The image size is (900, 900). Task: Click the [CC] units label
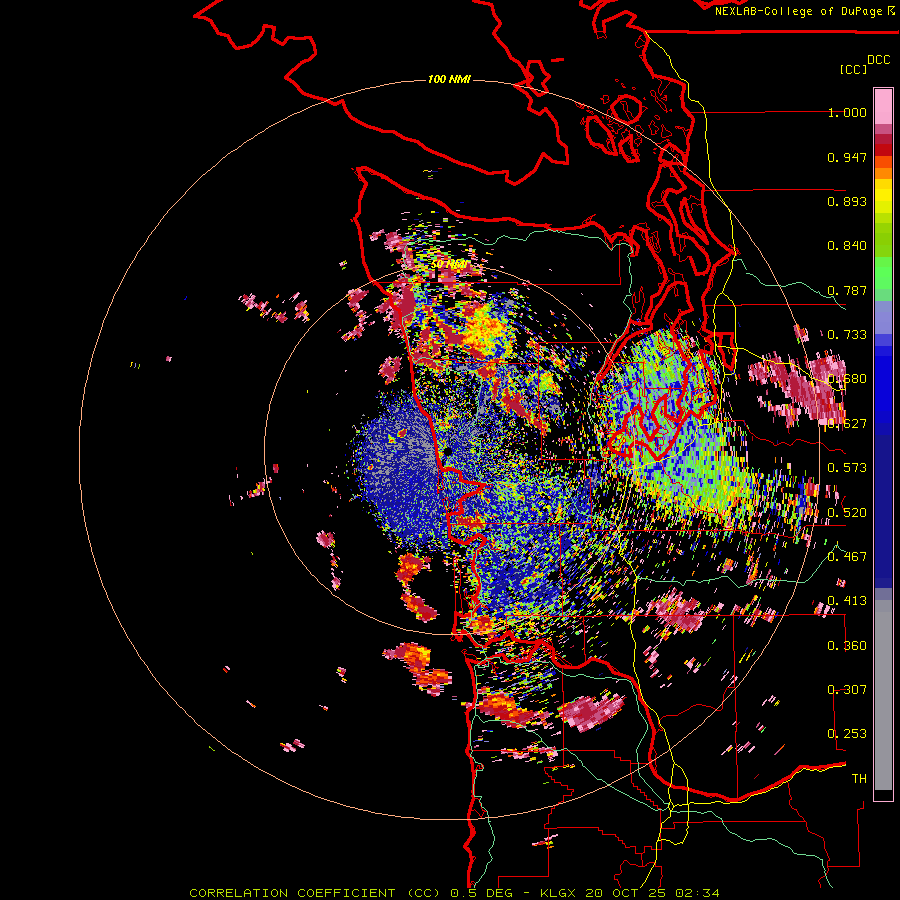point(854,69)
